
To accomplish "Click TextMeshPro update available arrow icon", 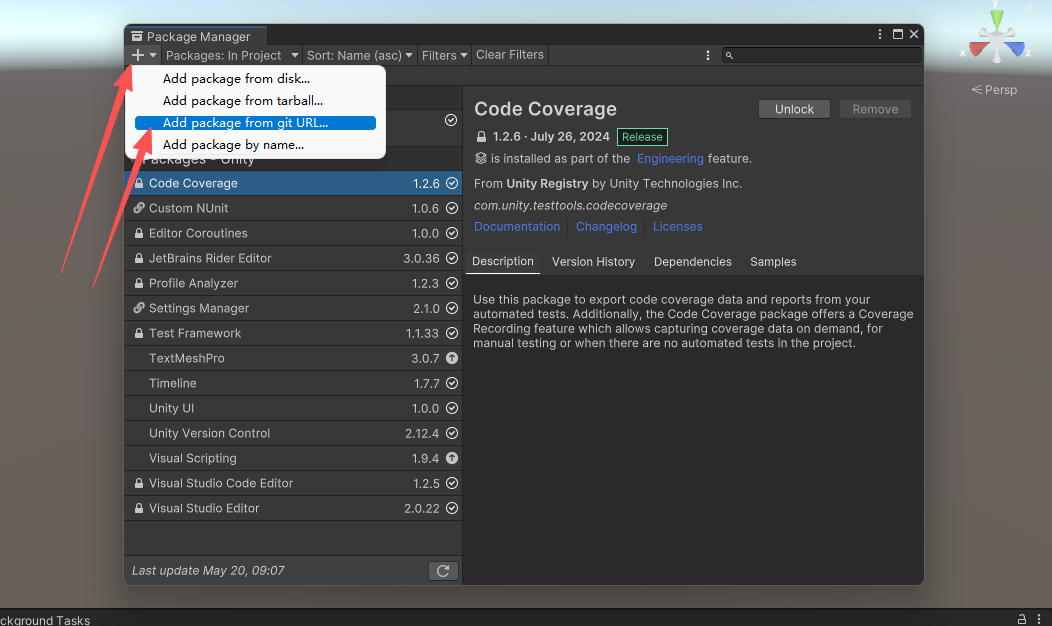I will [x=452, y=358].
